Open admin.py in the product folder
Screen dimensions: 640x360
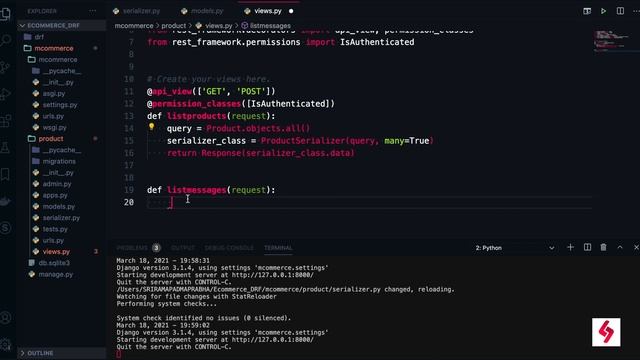coord(57,184)
